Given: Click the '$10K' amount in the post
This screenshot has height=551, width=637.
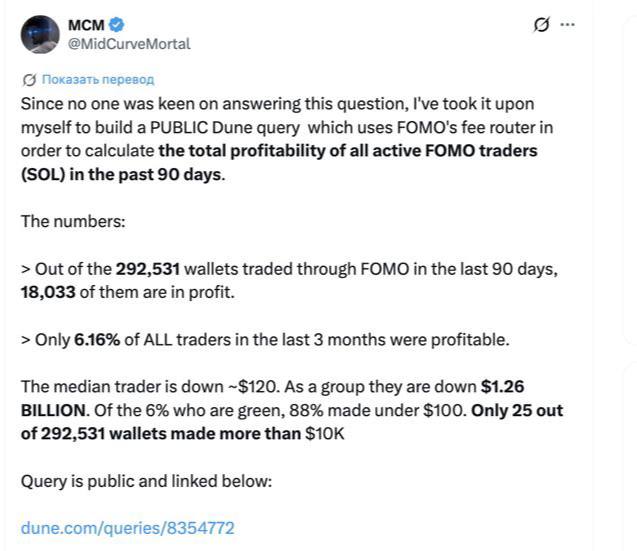Looking at the screenshot, I should pos(325,434).
